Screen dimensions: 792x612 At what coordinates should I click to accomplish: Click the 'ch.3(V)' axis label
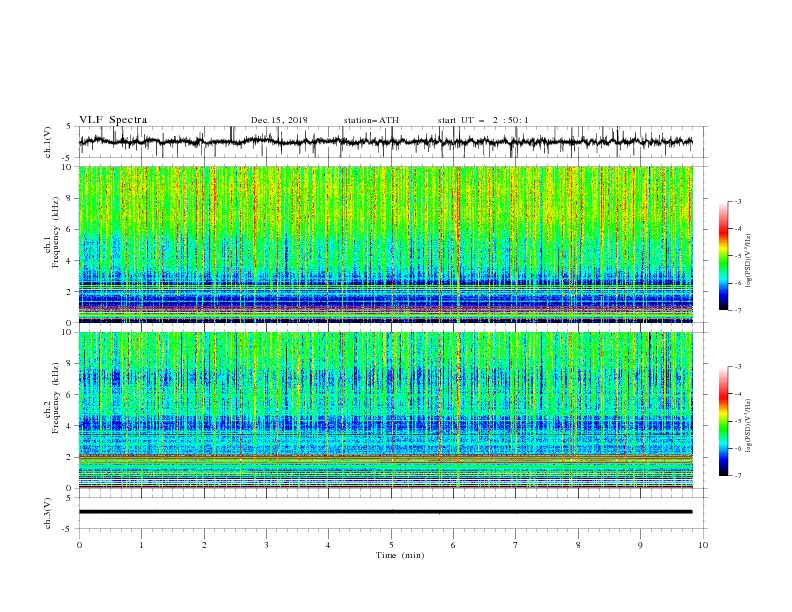click(48, 513)
